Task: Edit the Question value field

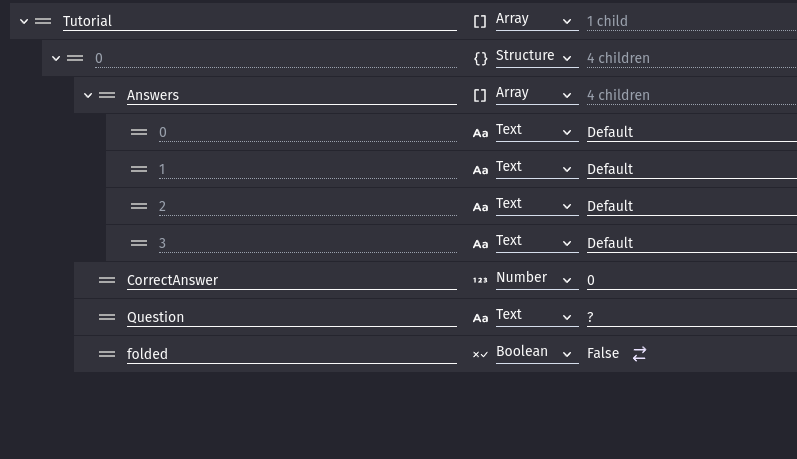Action: (x=690, y=317)
